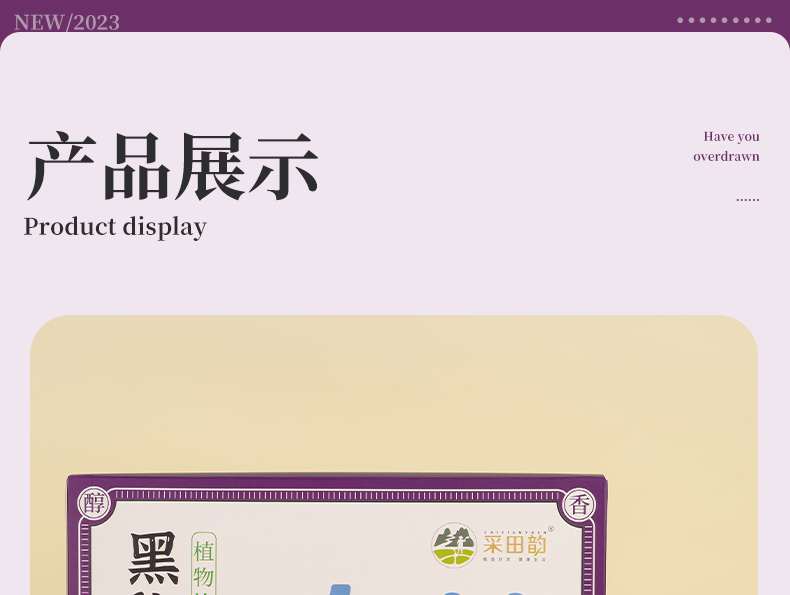Image resolution: width=790 pixels, height=595 pixels.
Task: Click the small tagline beneath 采田韵
Action: pos(514,562)
